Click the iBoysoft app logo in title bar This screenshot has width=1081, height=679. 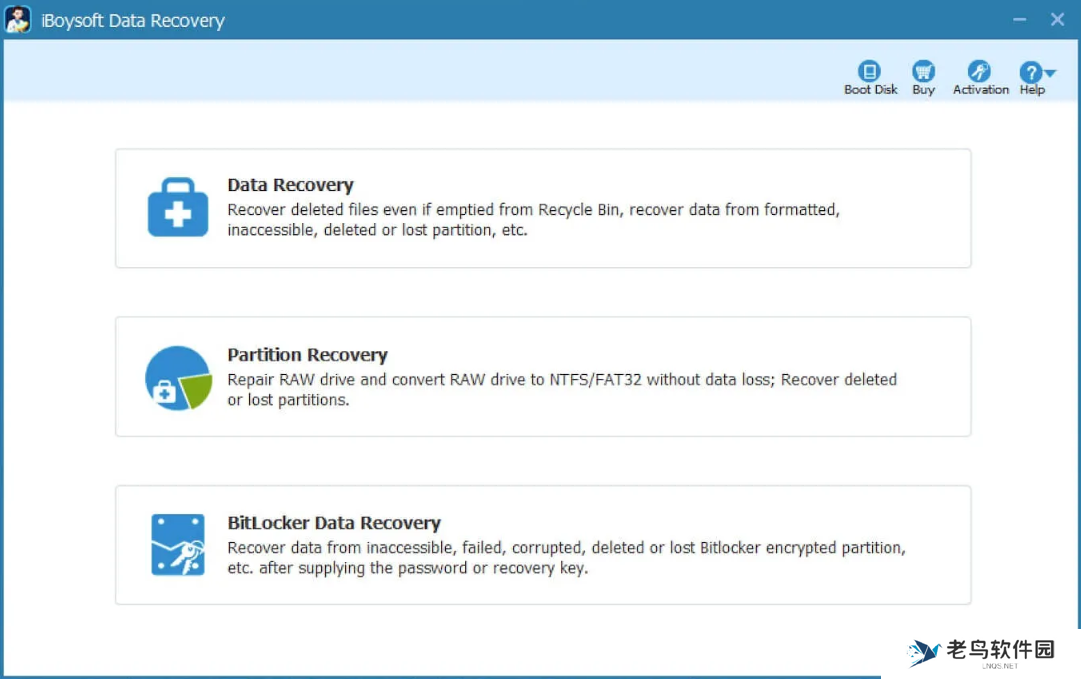[17, 19]
